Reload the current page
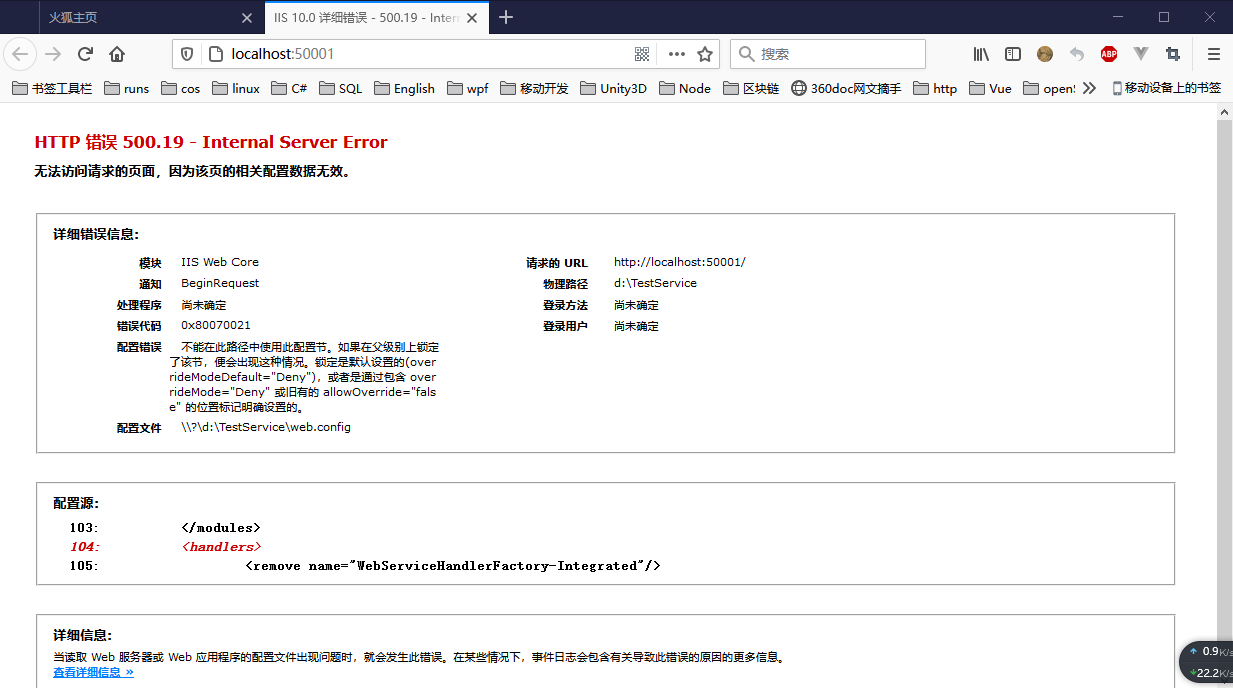Viewport: 1233px width, 688px height. (x=85, y=54)
